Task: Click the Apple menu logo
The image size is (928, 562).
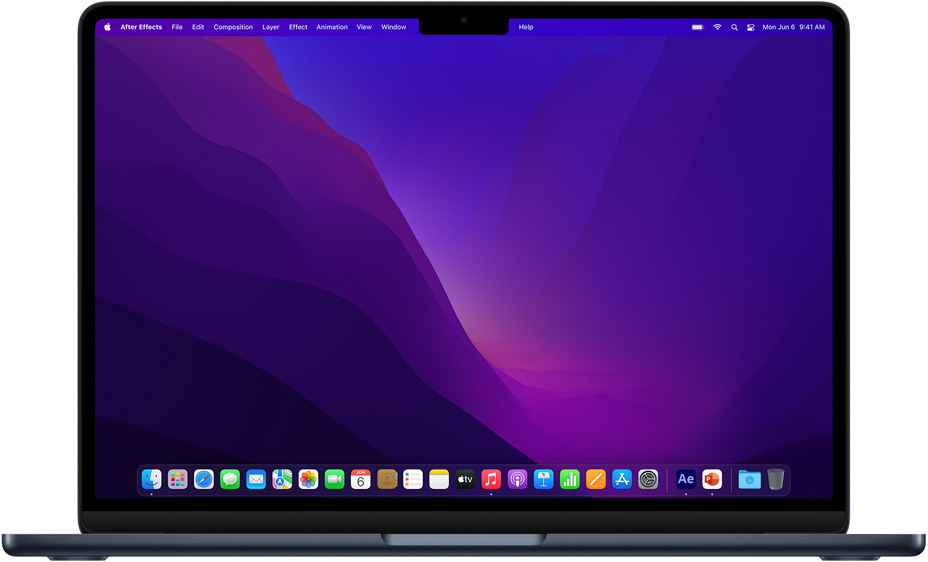Action: tap(107, 27)
